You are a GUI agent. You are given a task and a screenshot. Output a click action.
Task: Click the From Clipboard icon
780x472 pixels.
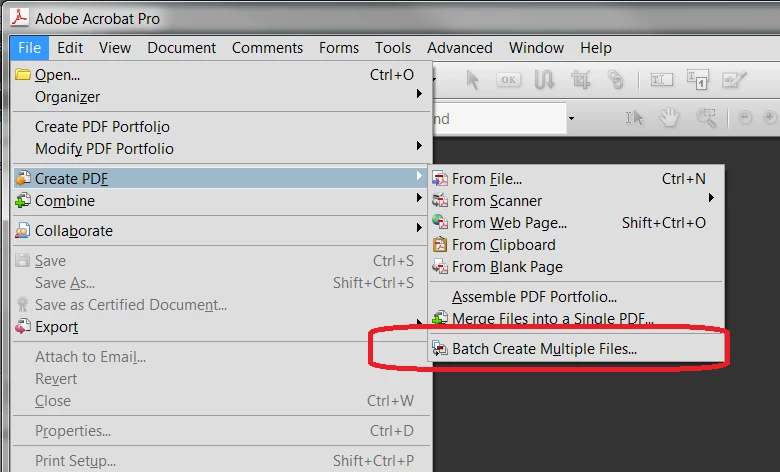tap(440, 245)
